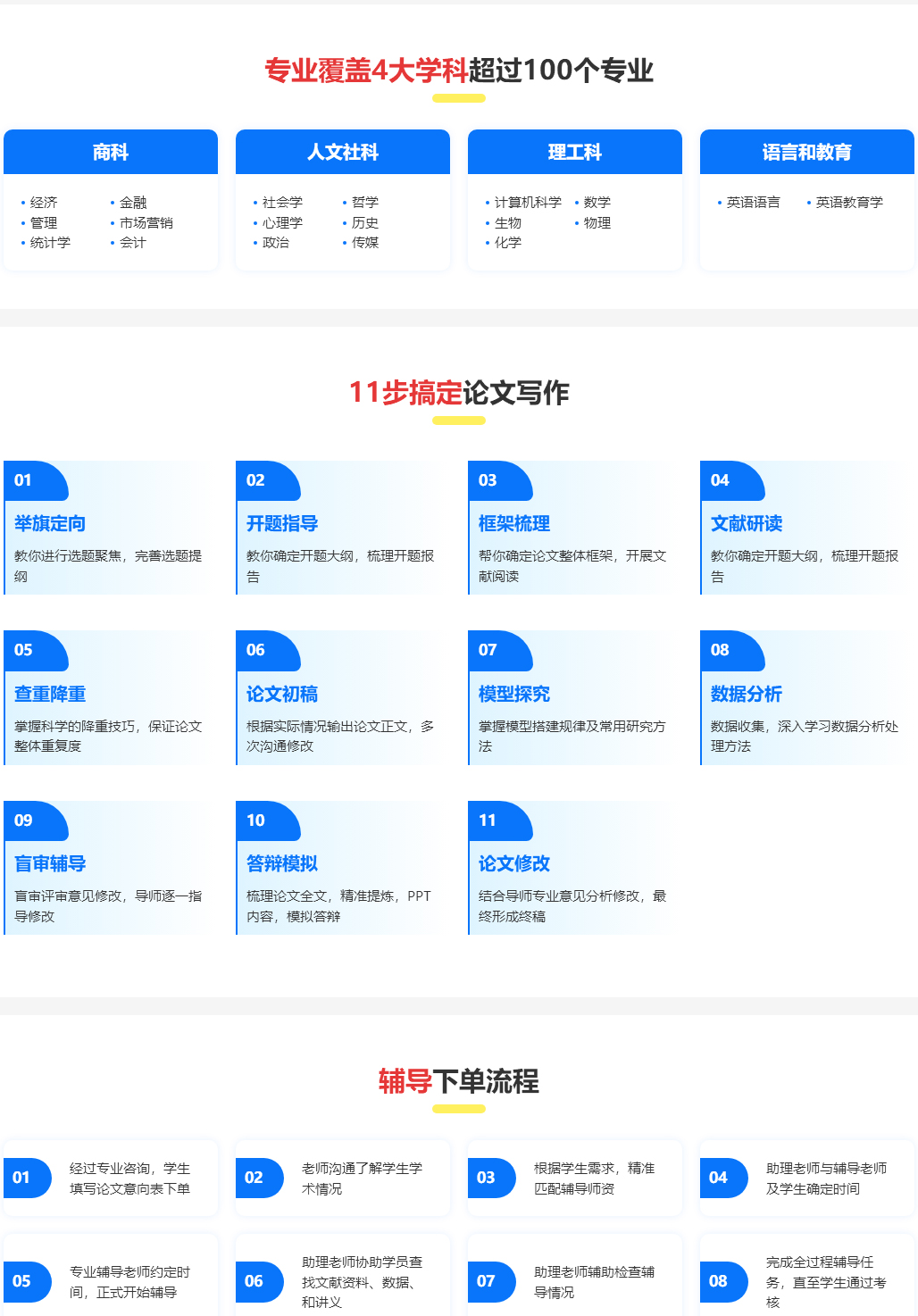Click the 01 badge above 举旗定向
Viewport: 918px width, 1316px height.
pyautogui.click(x=34, y=481)
